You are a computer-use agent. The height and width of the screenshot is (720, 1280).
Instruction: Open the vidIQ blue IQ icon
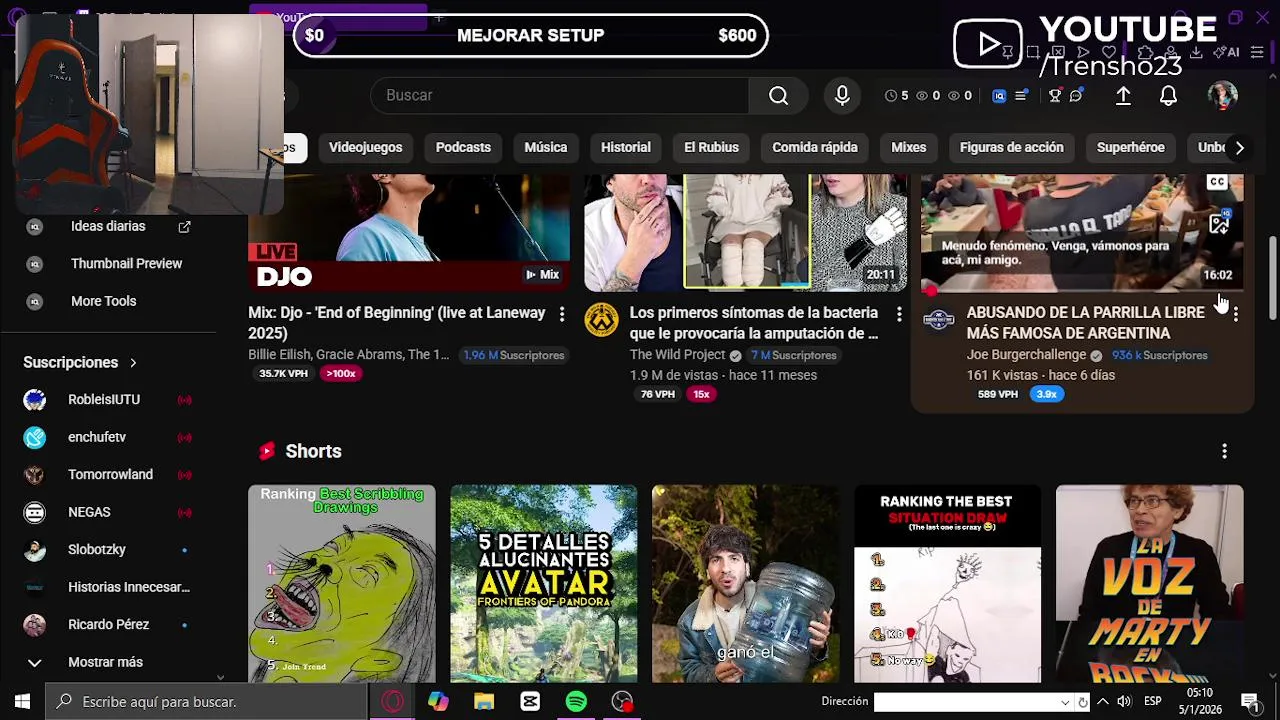point(999,96)
